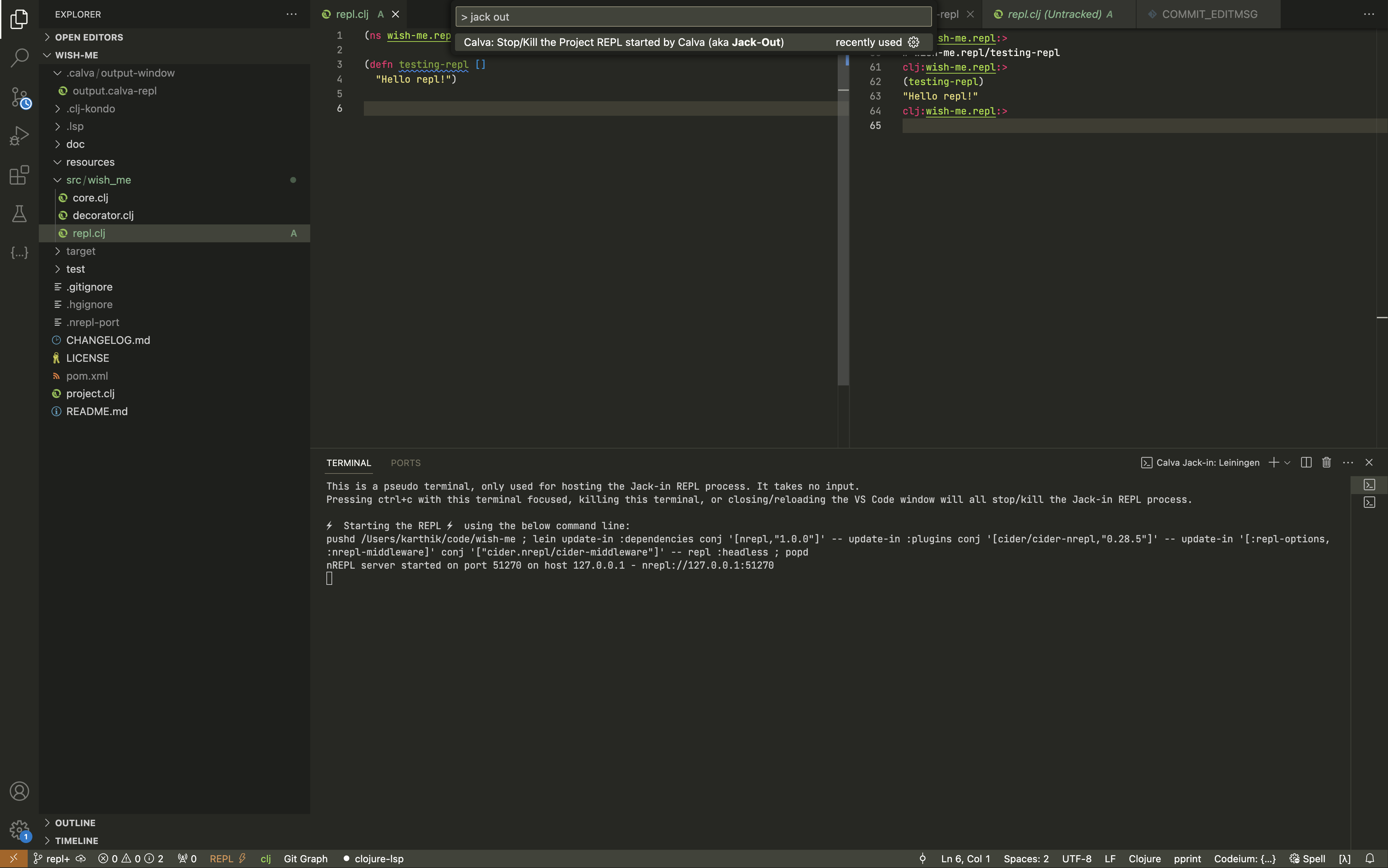Click the remote window indicator in status bar

13,859
